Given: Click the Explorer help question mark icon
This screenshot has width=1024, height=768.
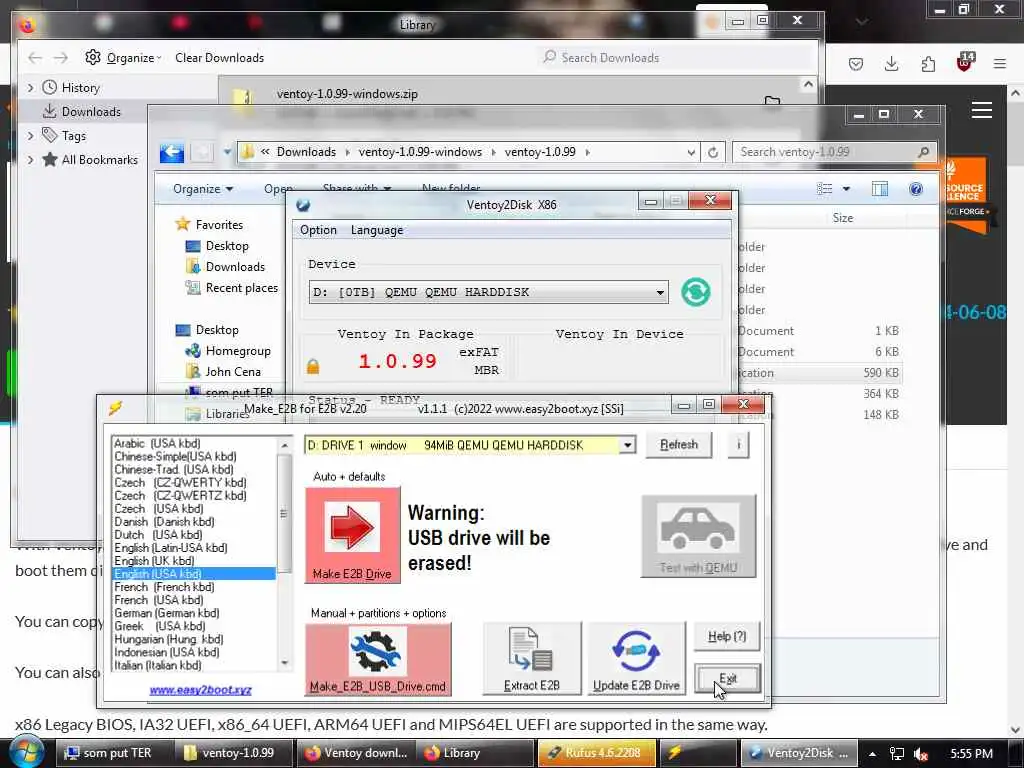Looking at the screenshot, I should (916, 189).
